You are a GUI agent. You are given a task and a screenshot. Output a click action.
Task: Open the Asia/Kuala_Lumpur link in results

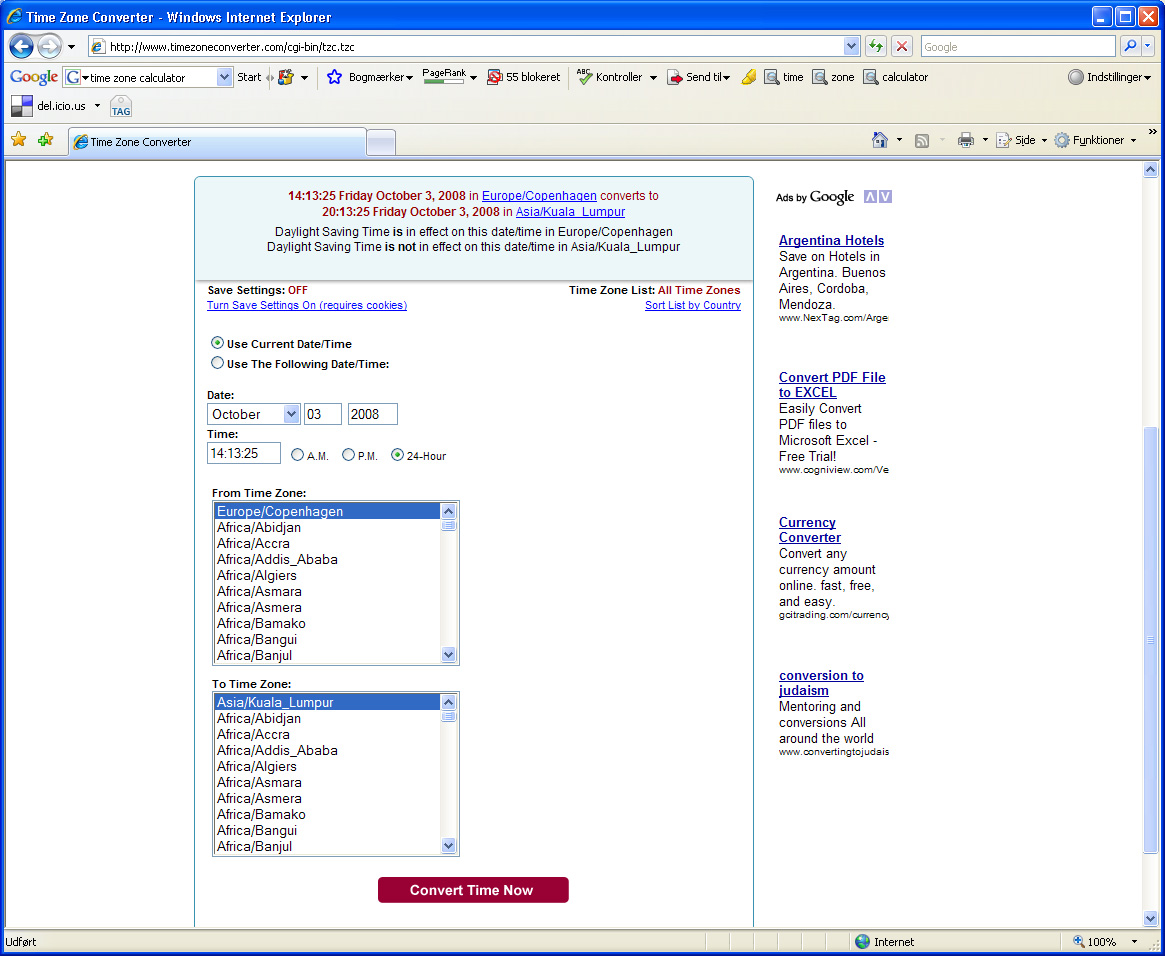click(570, 212)
